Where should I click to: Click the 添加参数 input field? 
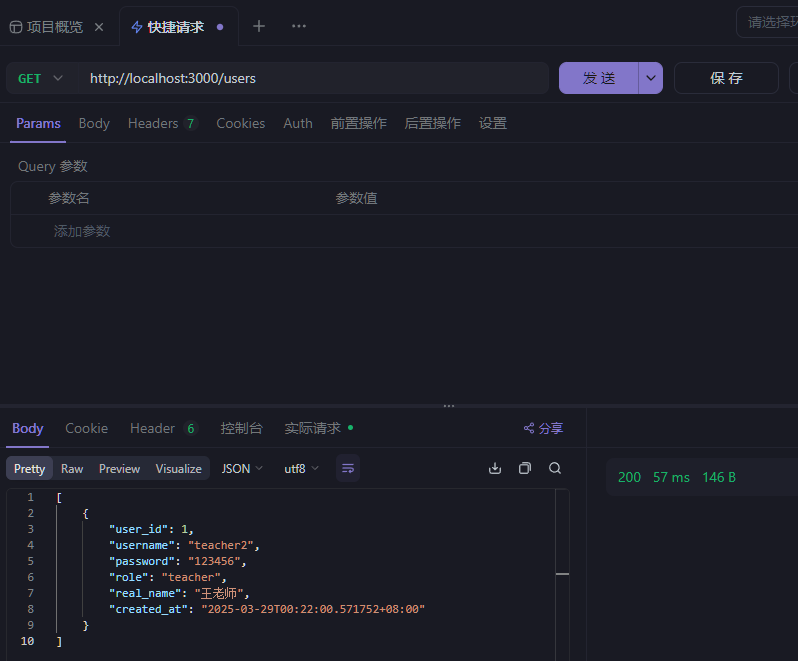82,232
